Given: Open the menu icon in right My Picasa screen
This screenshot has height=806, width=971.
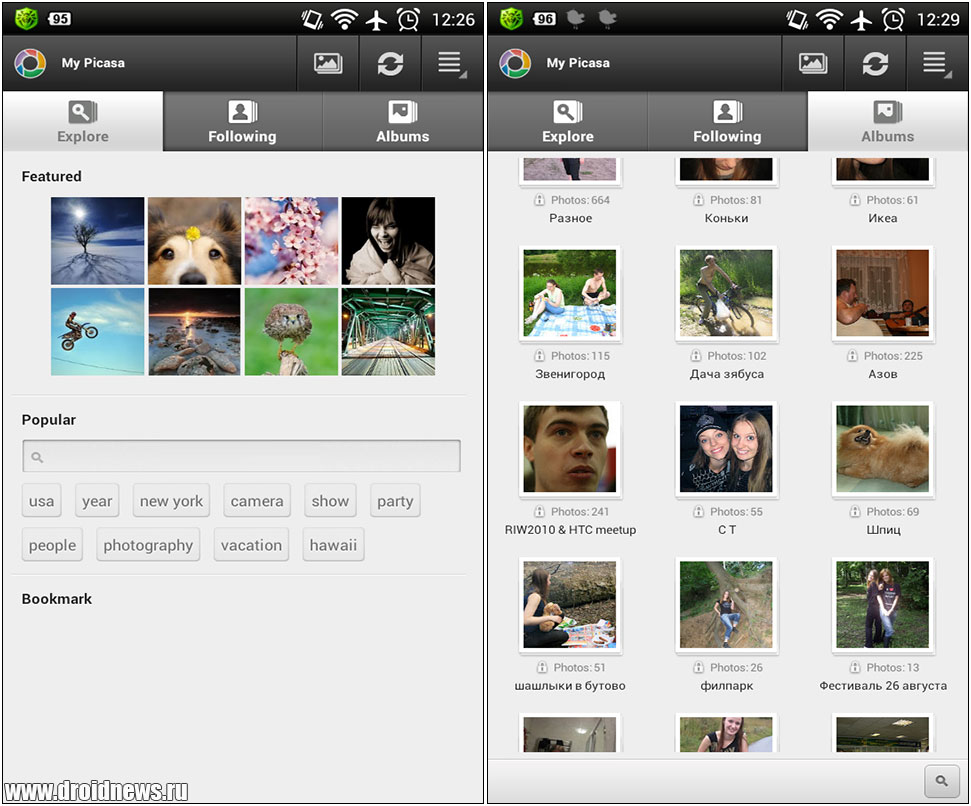Looking at the screenshot, I should point(936,63).
